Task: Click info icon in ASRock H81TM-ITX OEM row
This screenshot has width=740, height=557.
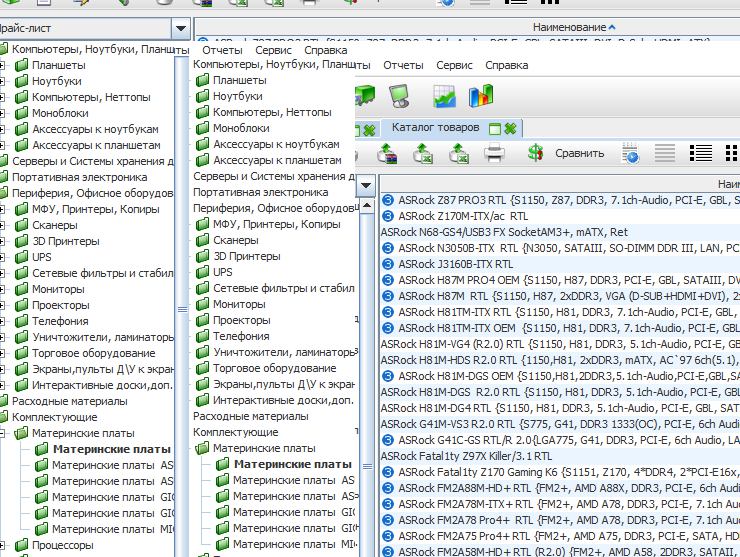Action: tap(387, 328)
